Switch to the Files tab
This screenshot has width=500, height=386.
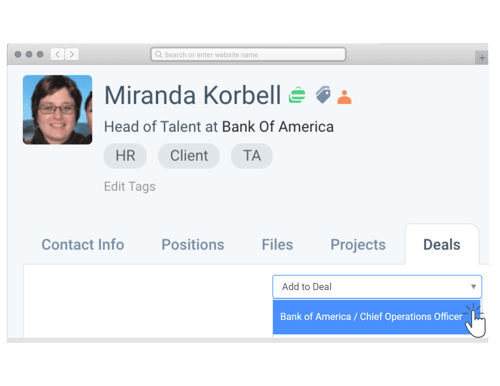click(277, 245)
